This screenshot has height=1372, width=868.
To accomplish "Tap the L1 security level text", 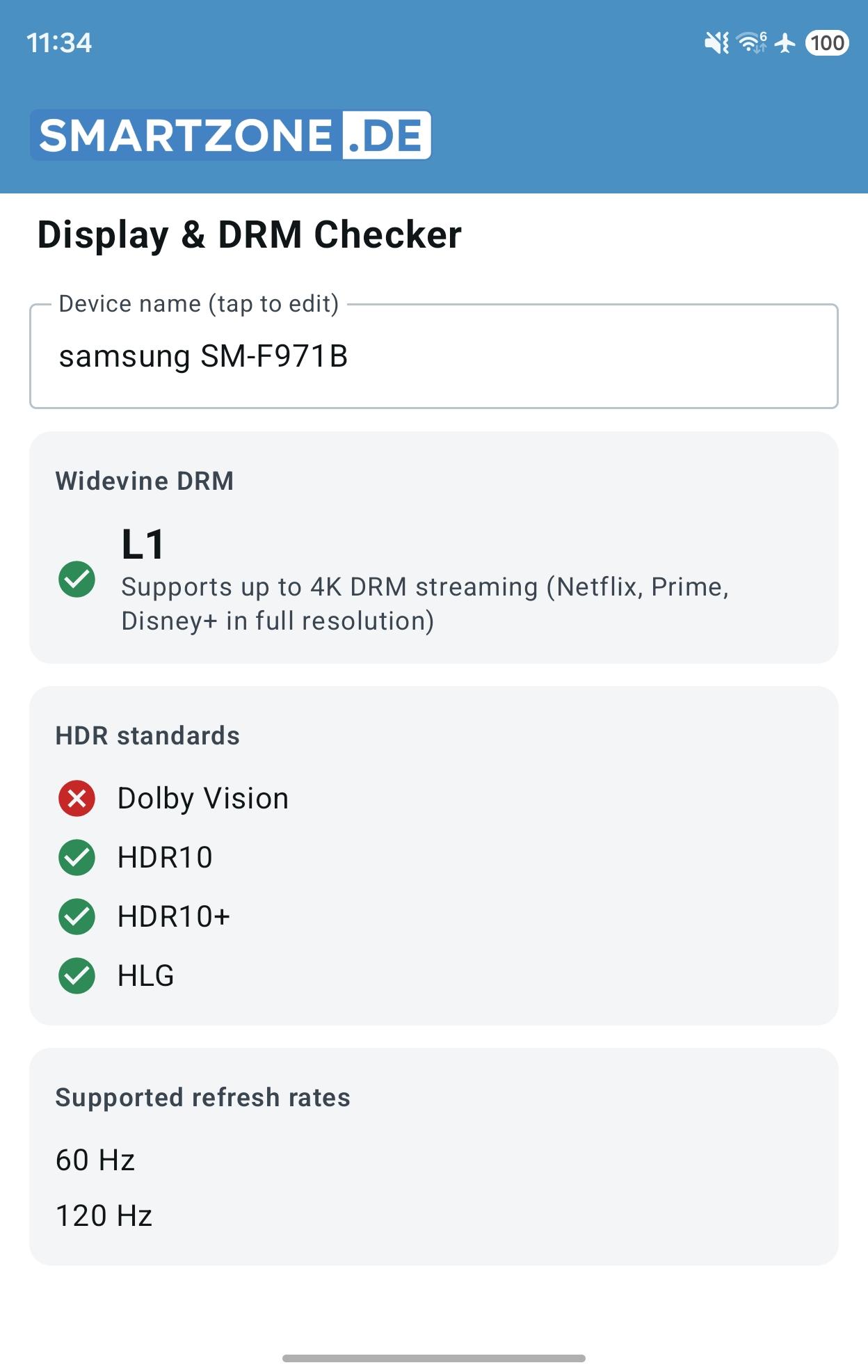I will point(143,544).
